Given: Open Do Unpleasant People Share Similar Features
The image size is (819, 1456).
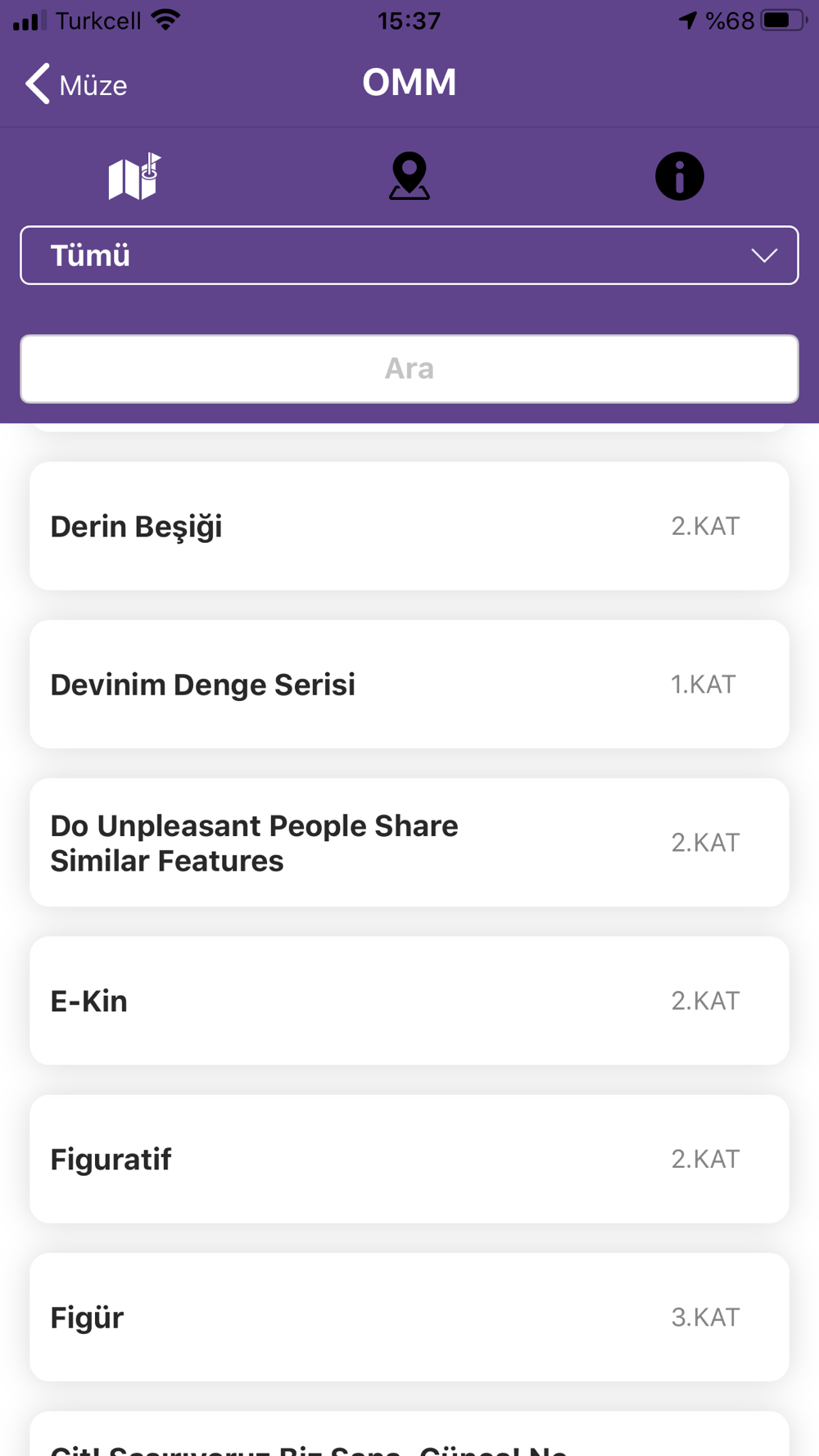Looking at the screenshot, I should click(409, 843).
